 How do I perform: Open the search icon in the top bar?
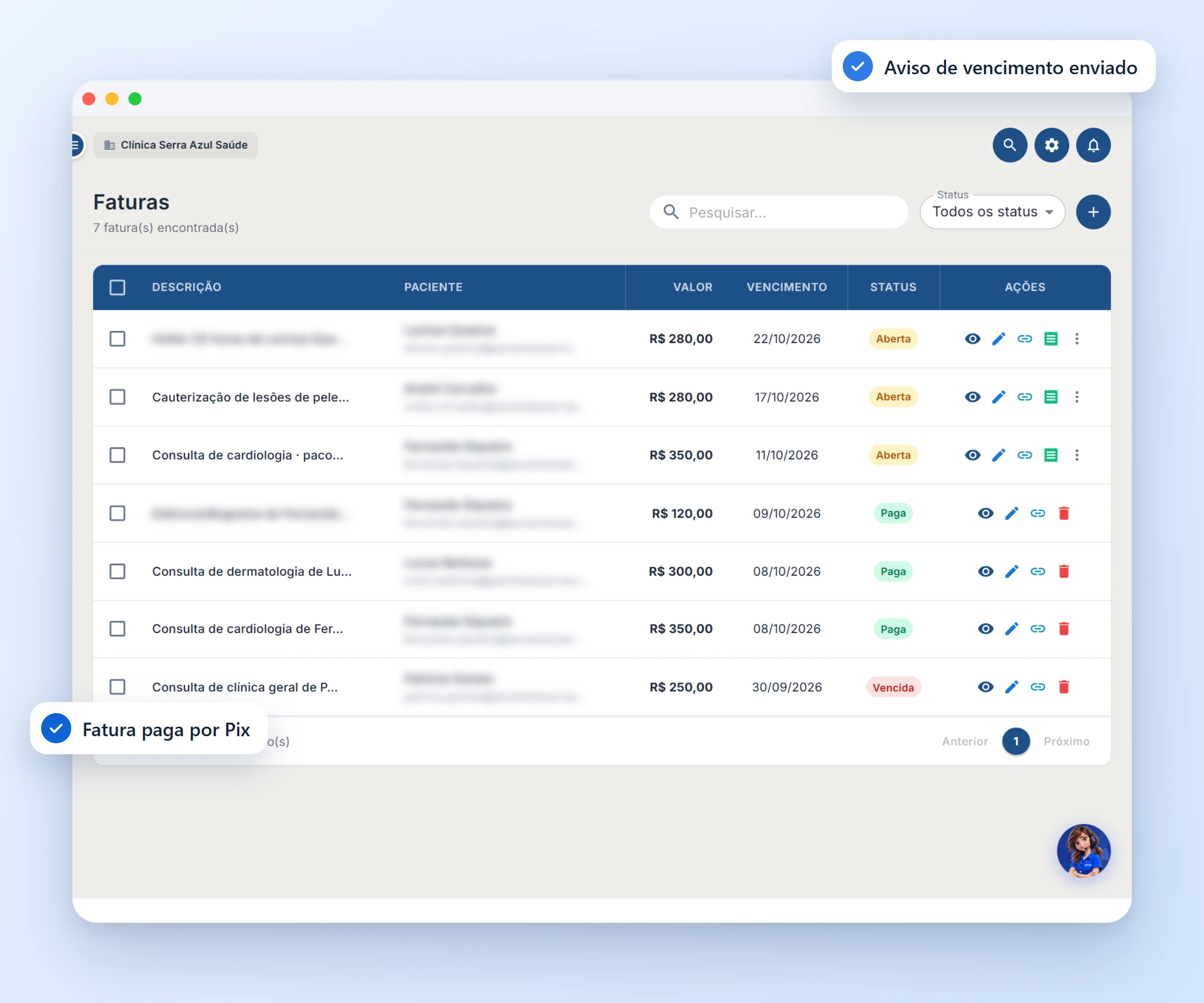tap(1010, 145)
